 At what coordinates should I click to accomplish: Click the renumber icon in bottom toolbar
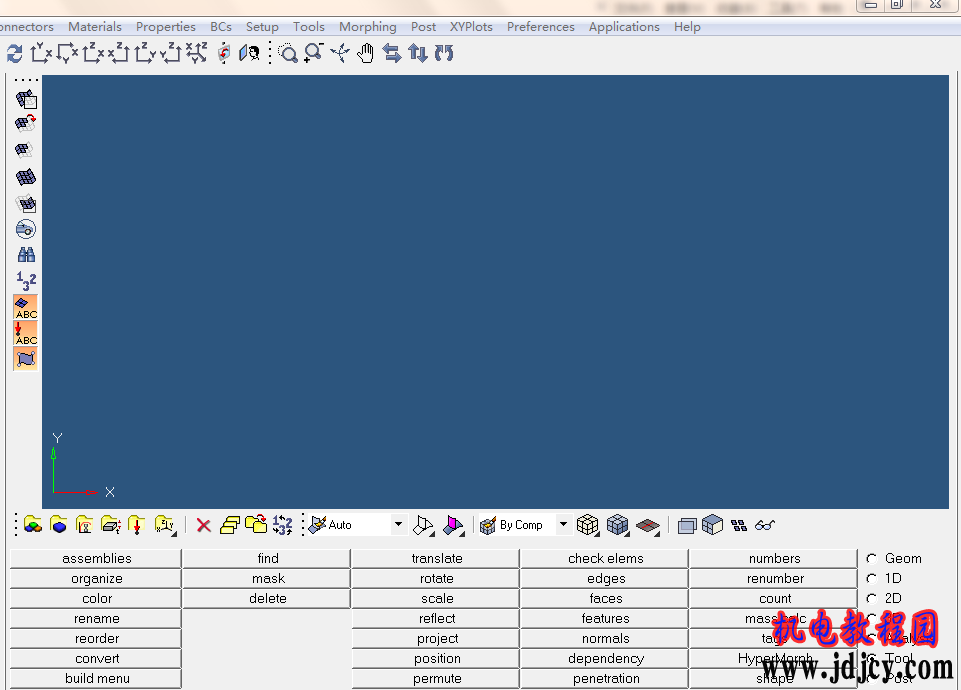pyautogui.click(x=282, y=525)
